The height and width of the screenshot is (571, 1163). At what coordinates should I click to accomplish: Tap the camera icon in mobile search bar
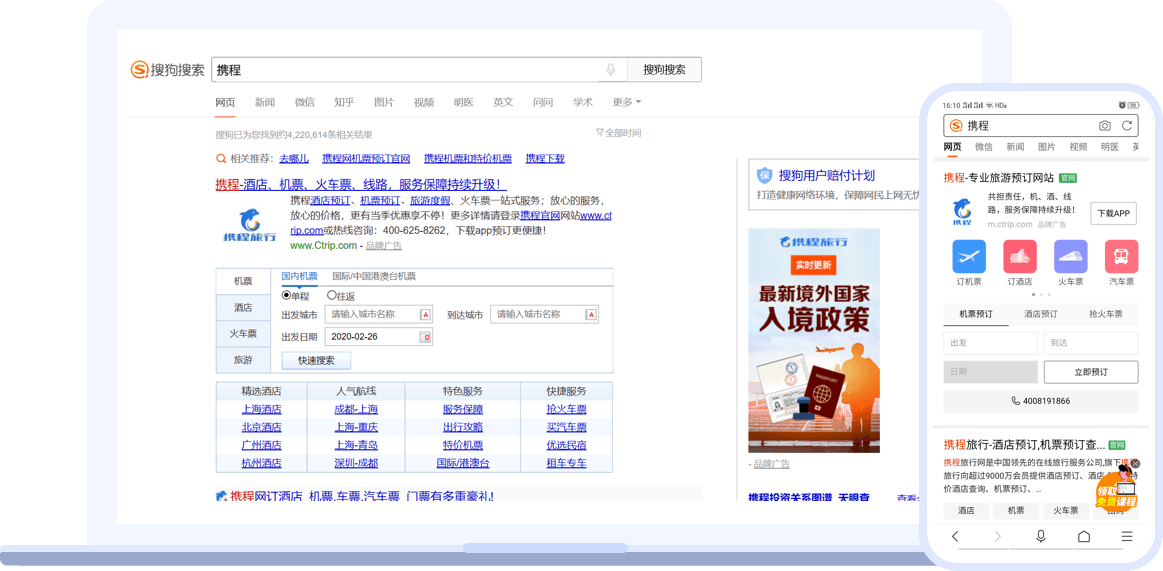tap(1104, 126)
